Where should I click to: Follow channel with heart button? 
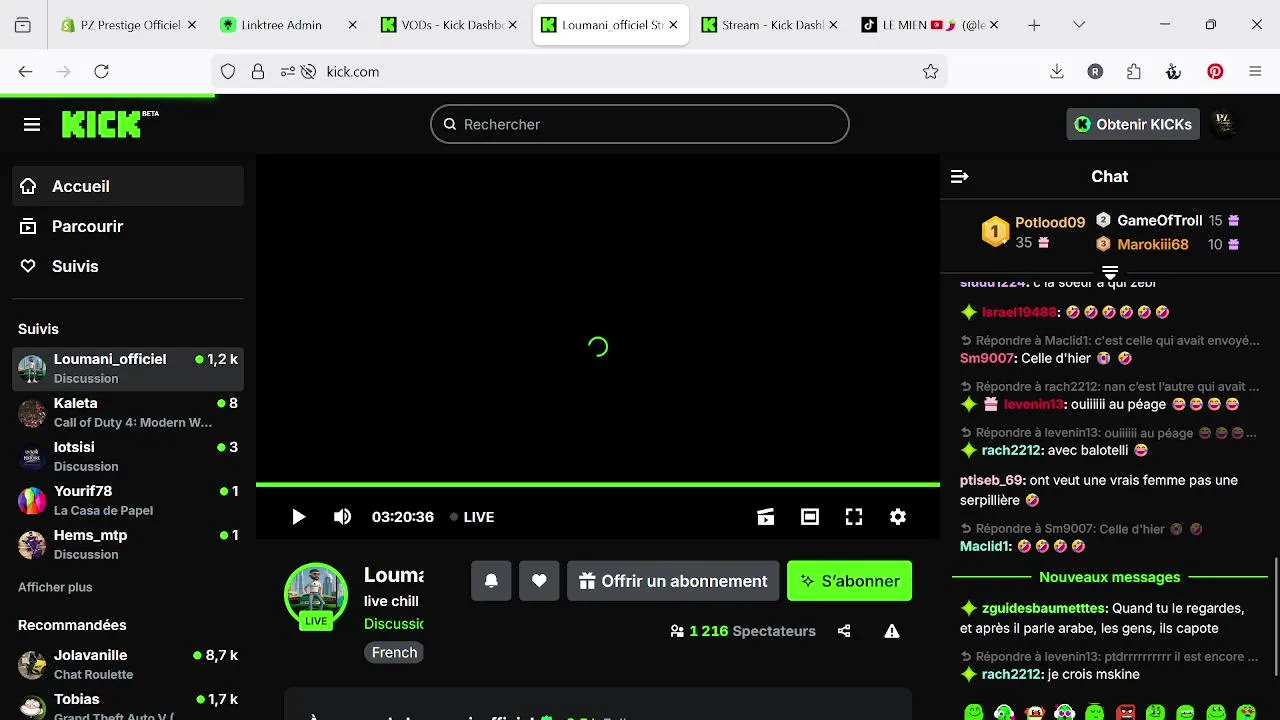tap(539, 581)
